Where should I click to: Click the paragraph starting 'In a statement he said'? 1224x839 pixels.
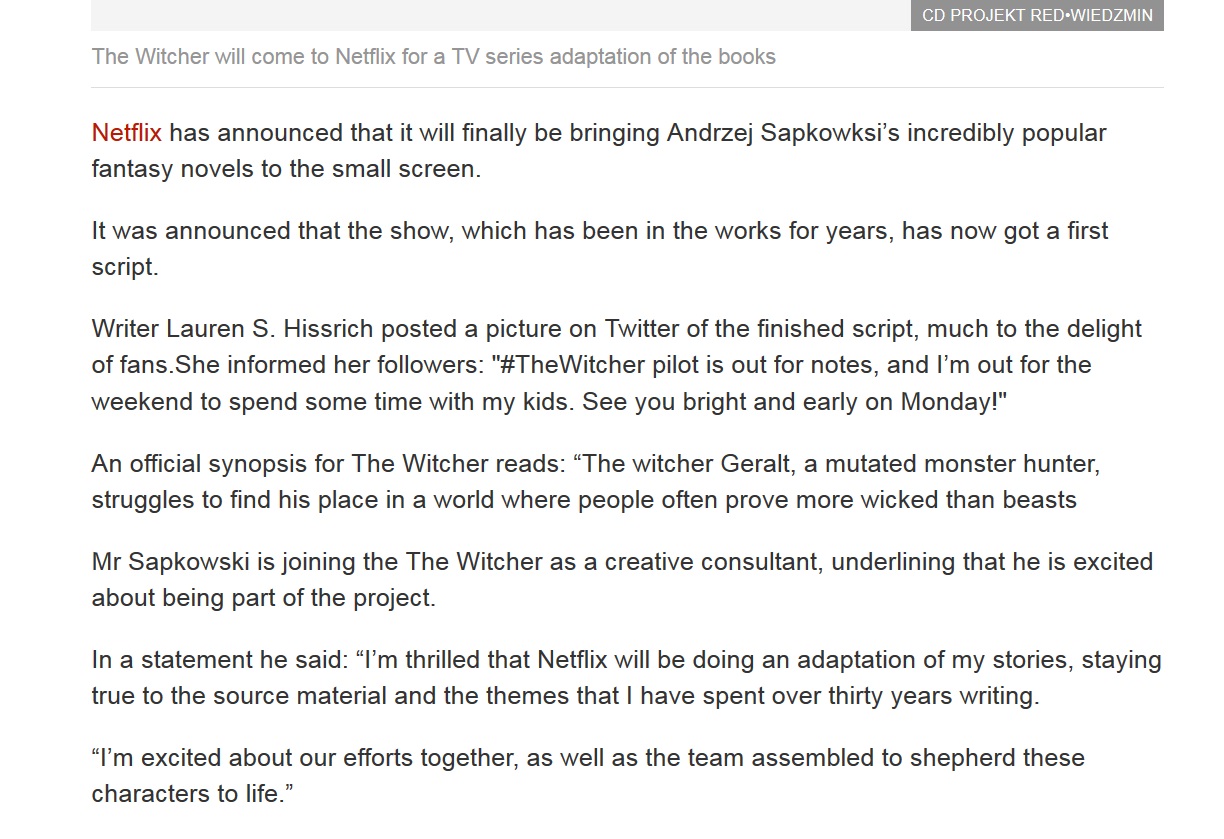click(626, 678)
